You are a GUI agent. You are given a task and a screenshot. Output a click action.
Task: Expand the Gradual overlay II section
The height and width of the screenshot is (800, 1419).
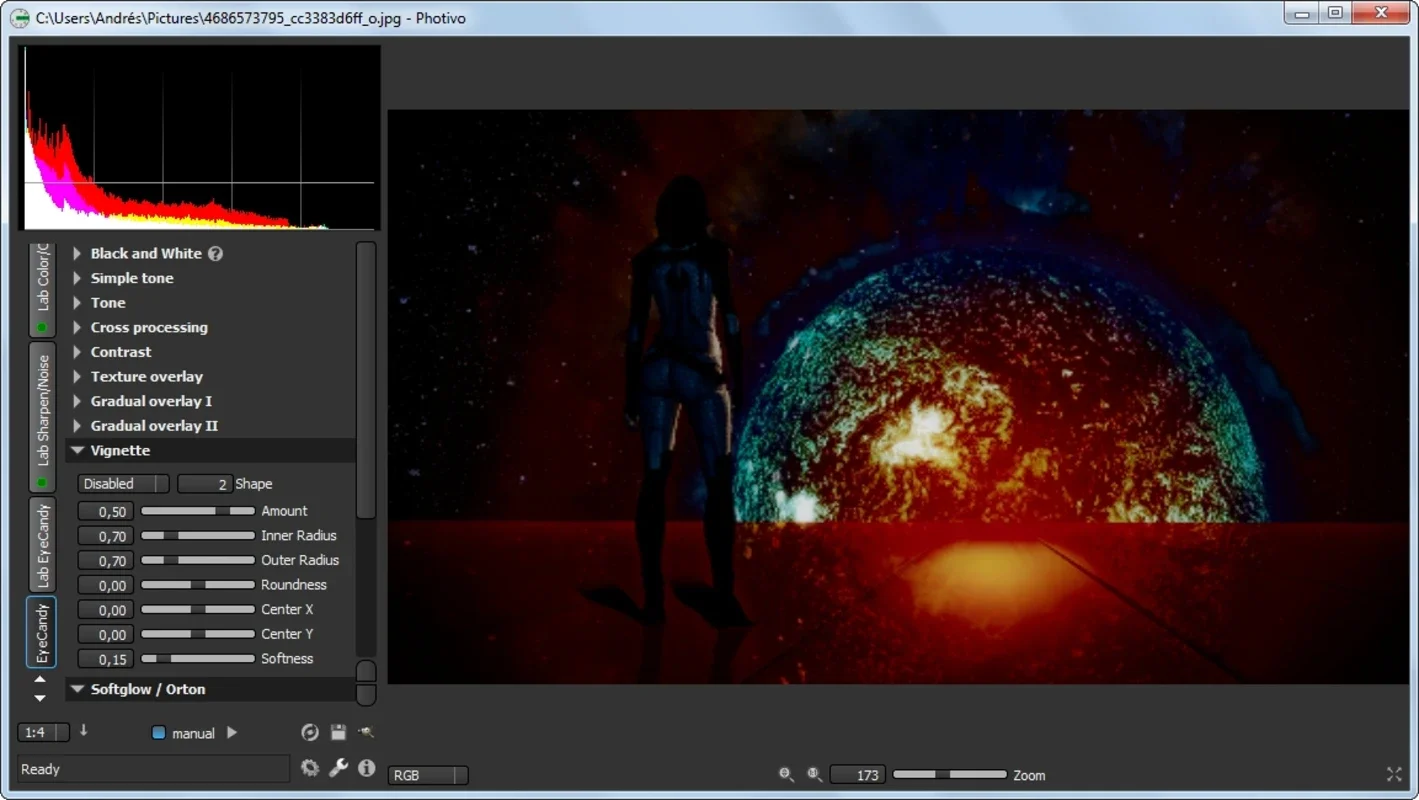tap(77, 426)
